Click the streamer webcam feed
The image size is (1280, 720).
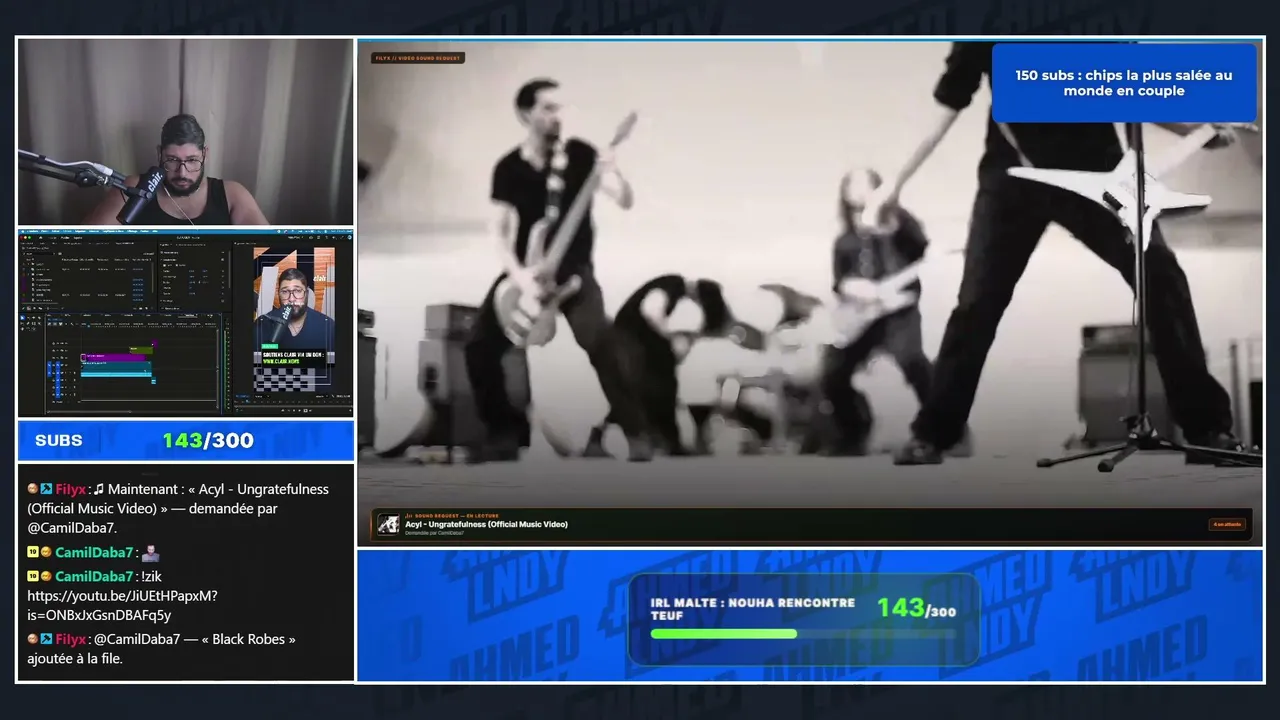point(186,132)
